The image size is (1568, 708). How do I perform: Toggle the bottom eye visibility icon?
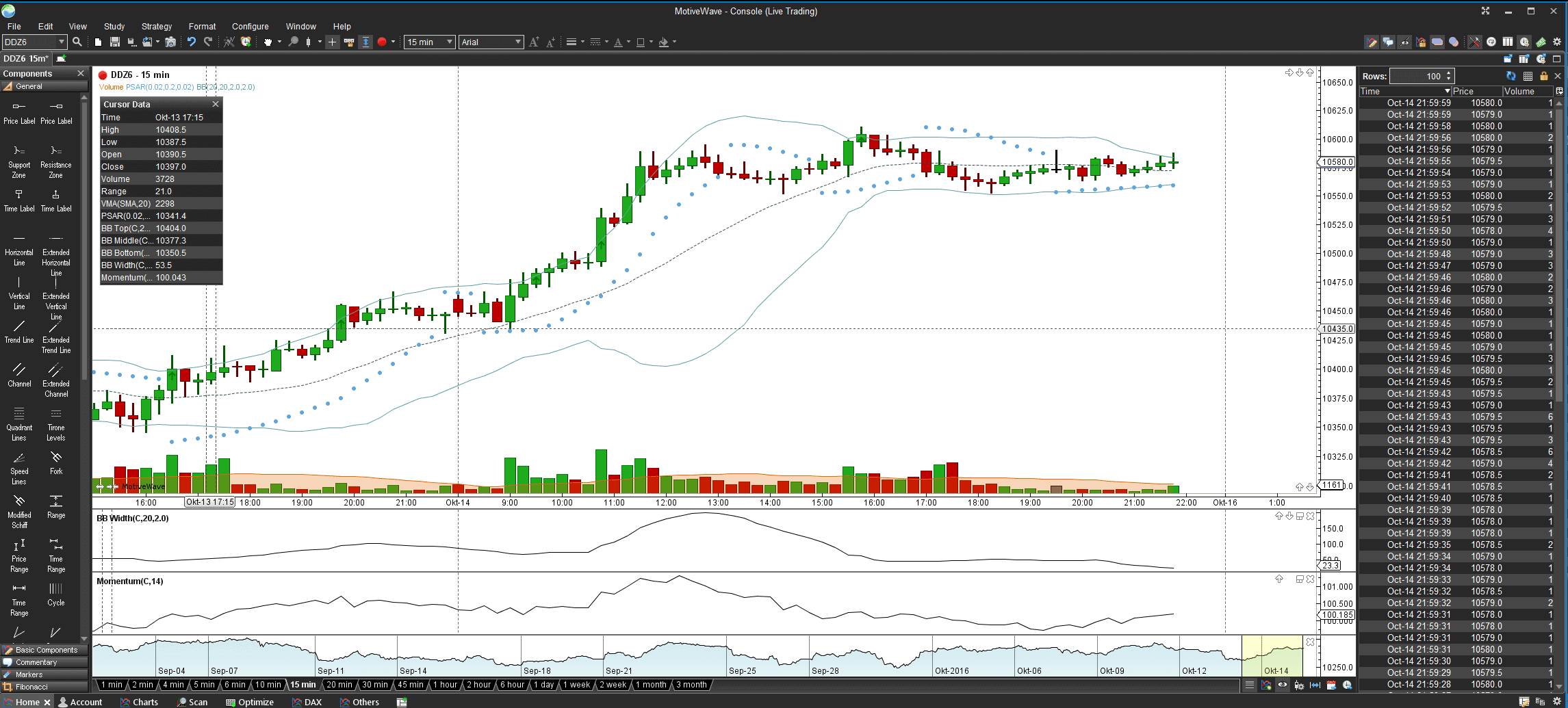pyautogui.click(x=1282, y=685)
